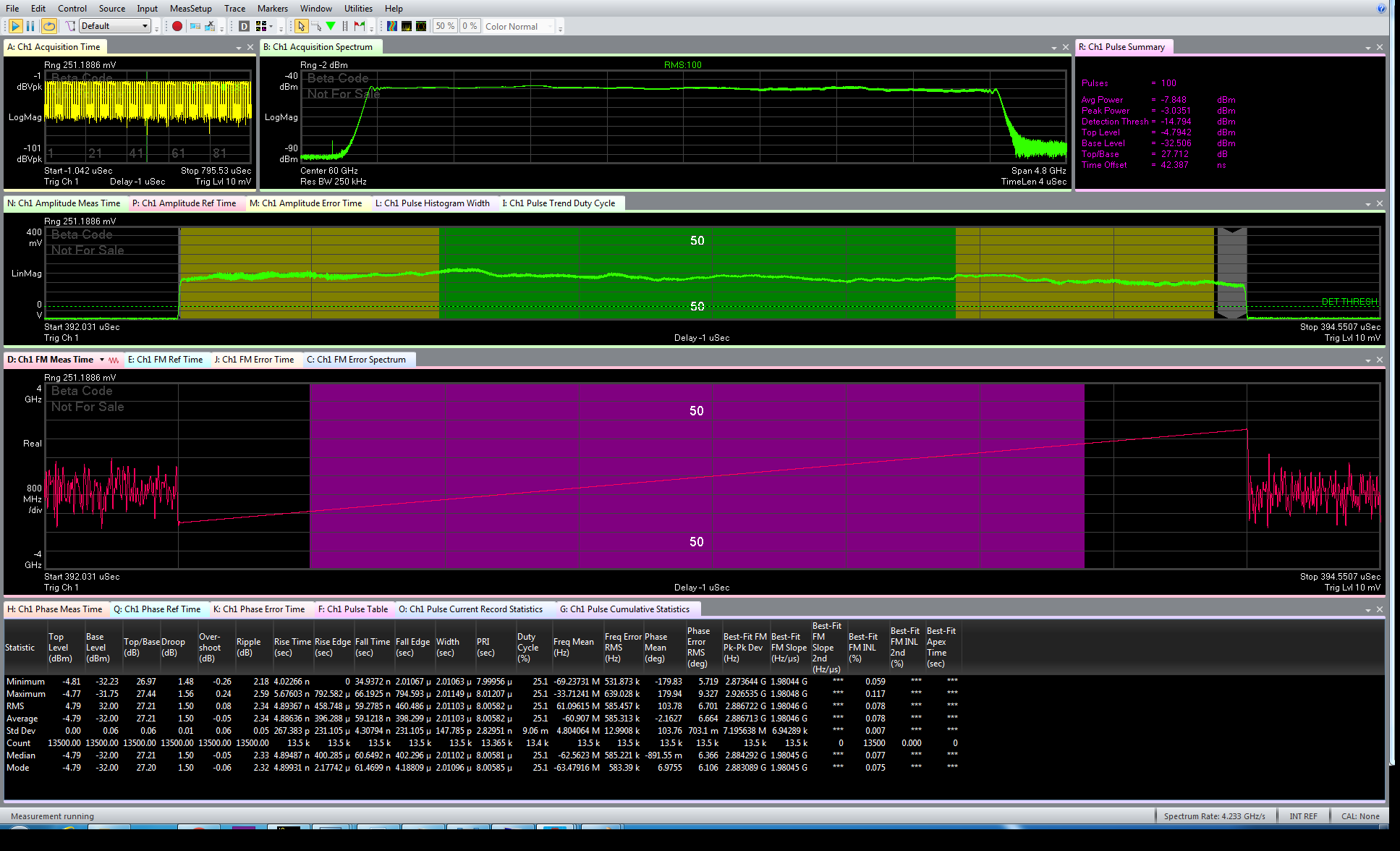Click the green DET THRESH line label
The height and width of the screenshot is (851, 1400).
1349,302
